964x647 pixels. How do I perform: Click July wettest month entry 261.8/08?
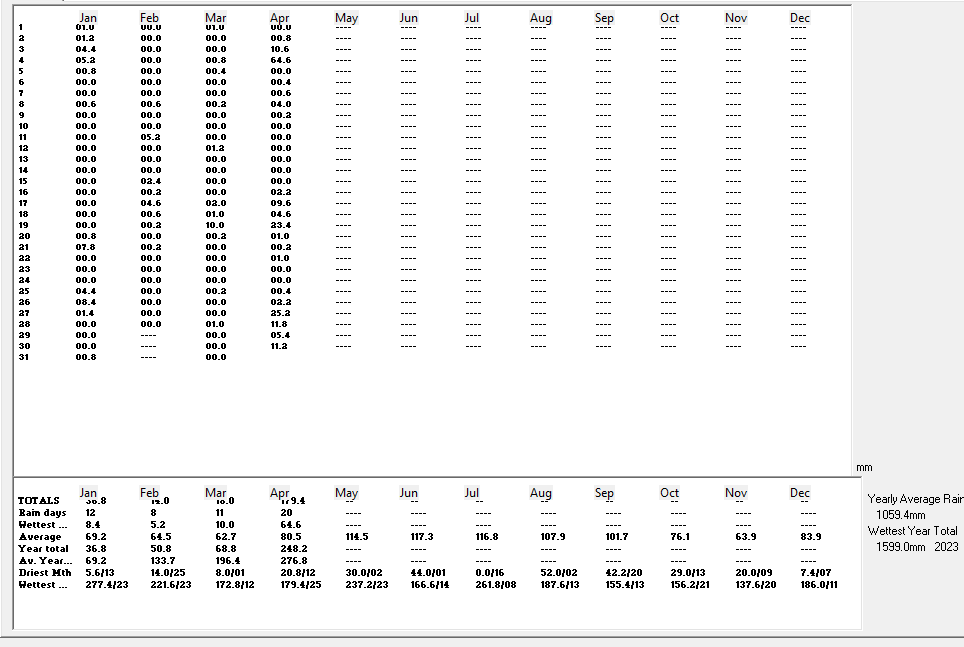496,585
